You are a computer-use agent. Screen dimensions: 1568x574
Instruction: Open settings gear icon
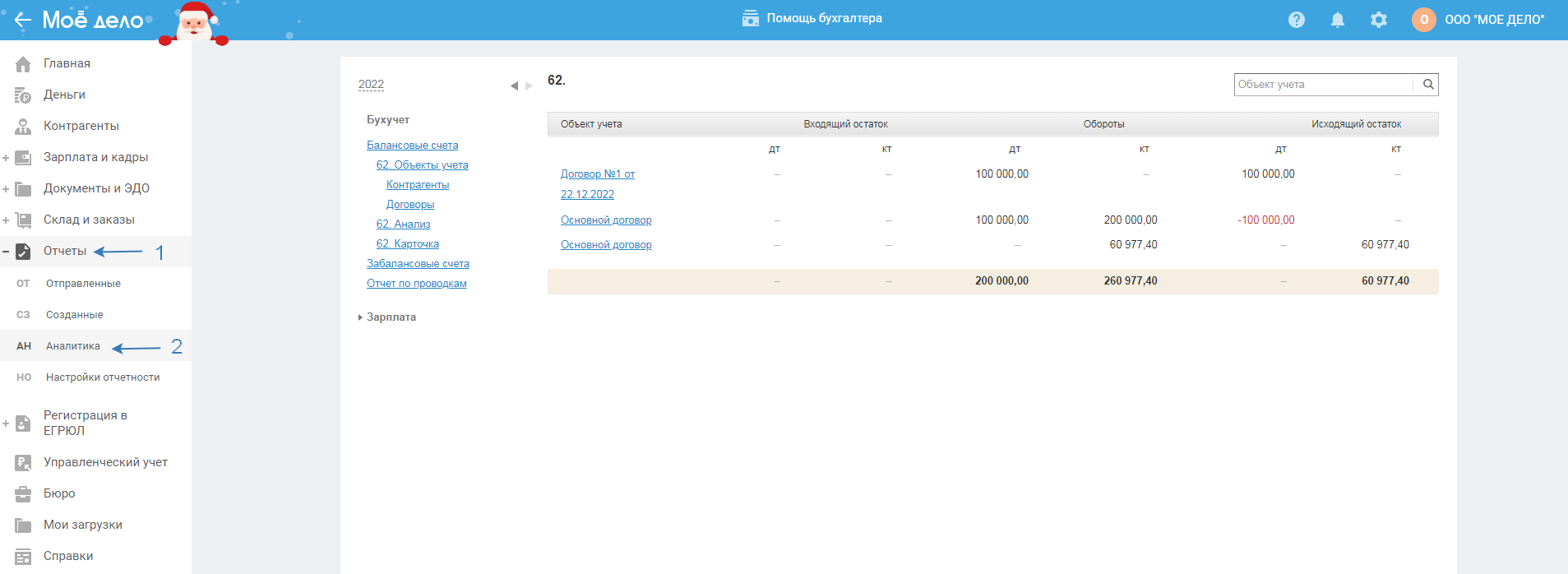coord(1379,20)
